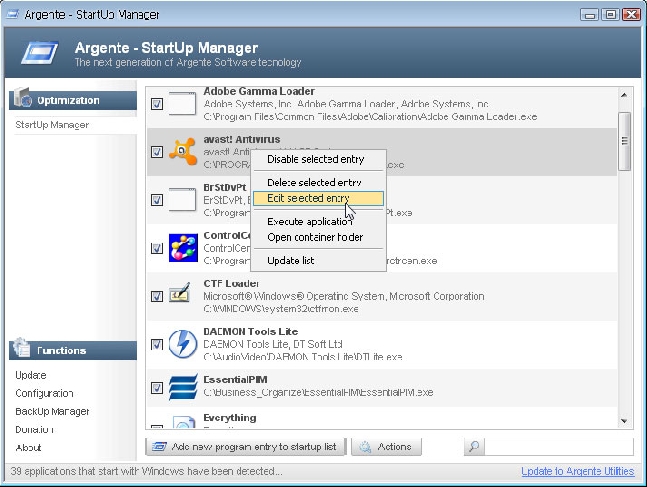This screenshot has width=647, height=487.
Task: Click the EssentialPIM blue stripes icon
Action: point(182,388)
